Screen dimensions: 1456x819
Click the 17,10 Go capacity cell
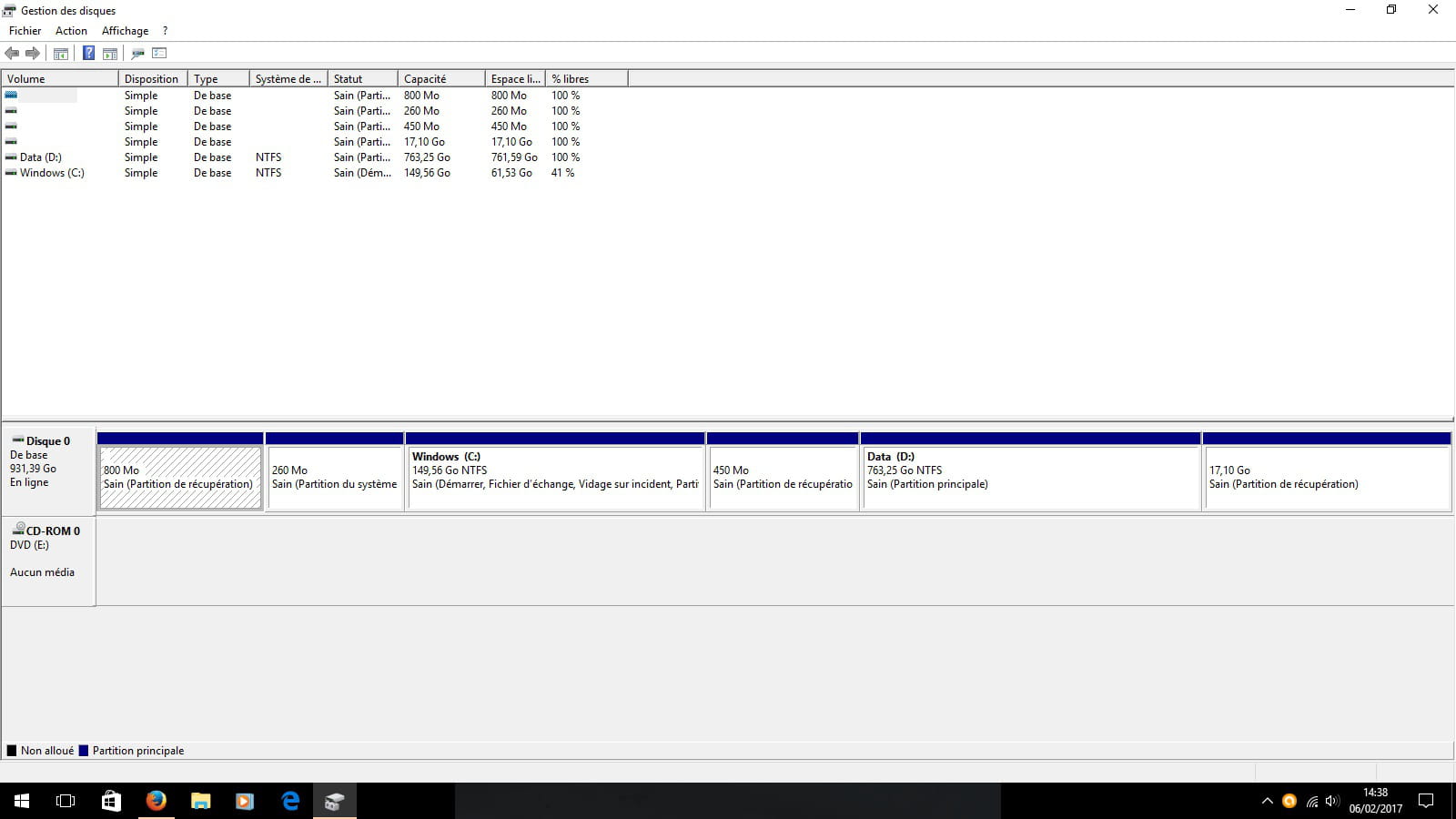click(x=424, y=142)
